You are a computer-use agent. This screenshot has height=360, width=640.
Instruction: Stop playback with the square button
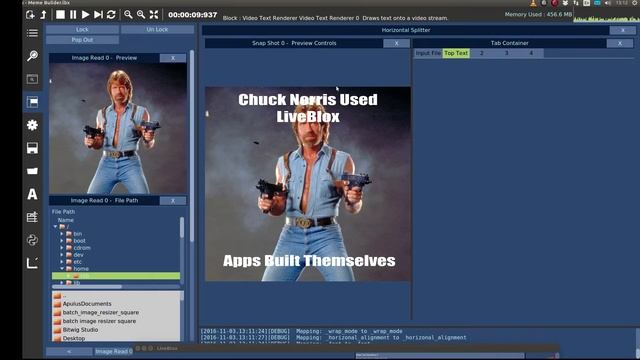pos(60,15)
